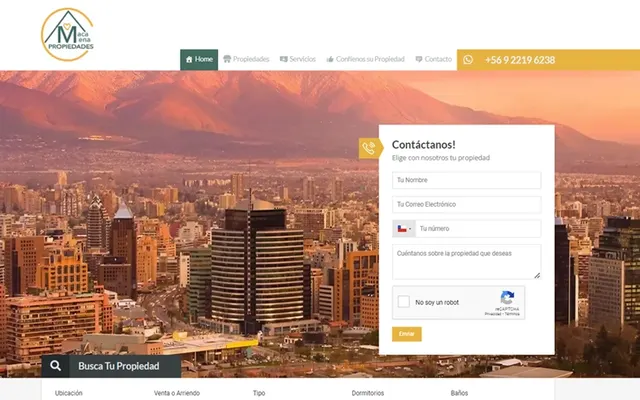Focus the Tu número phone field
Screen dimensions: 640x400
(x=478, y=229)
